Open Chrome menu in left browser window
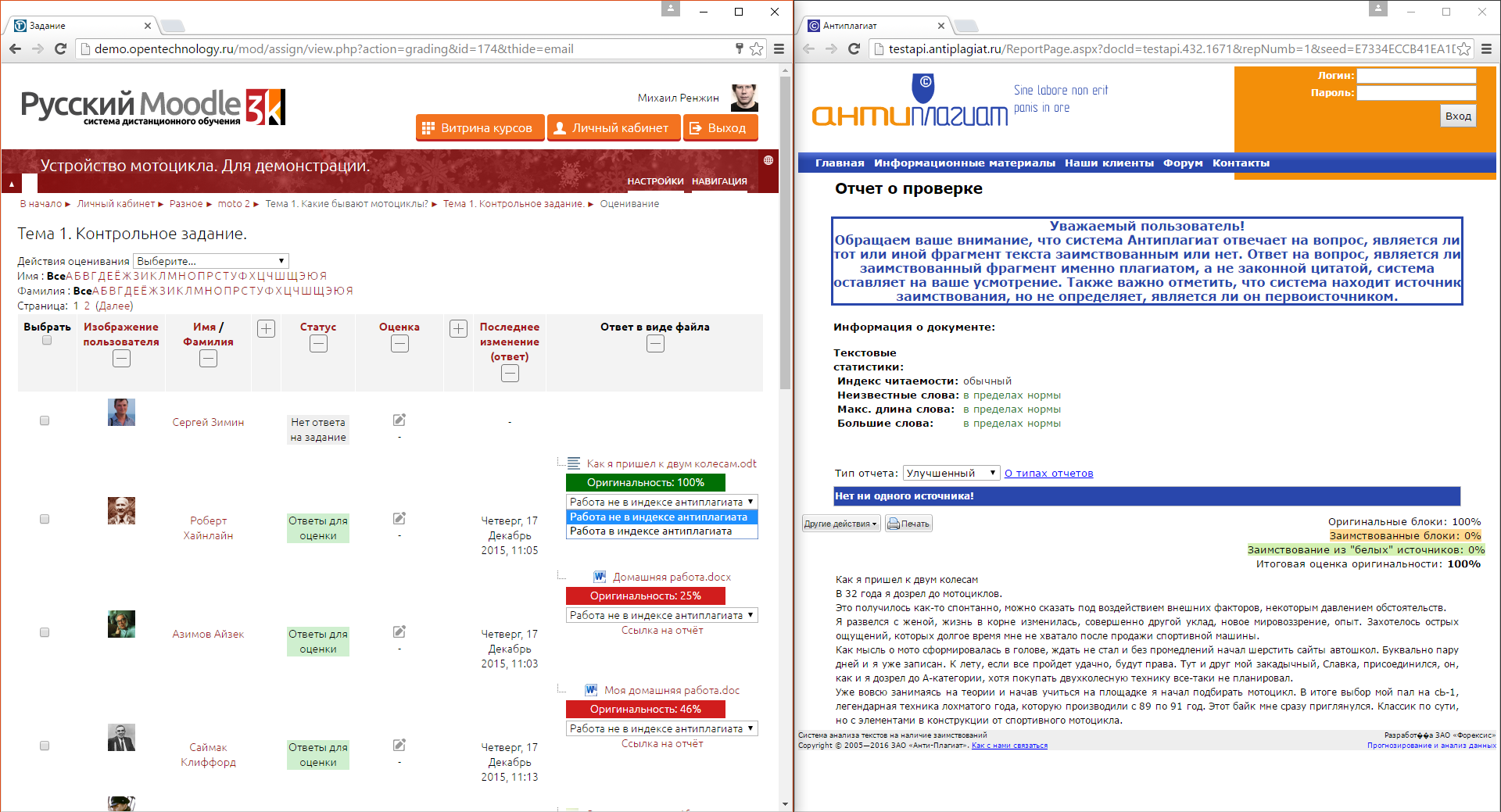 click(x=779, y=48)
